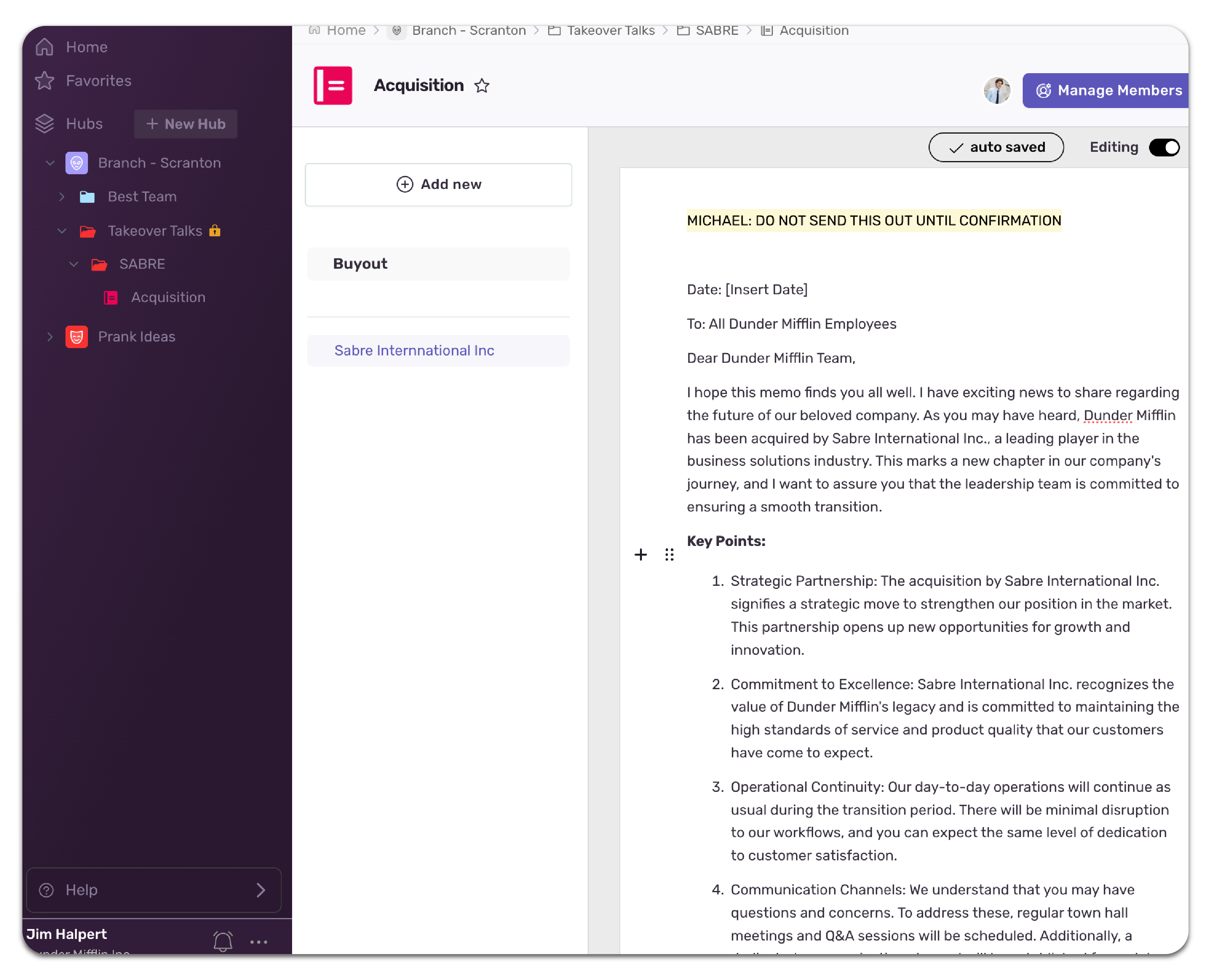Click the drag handle beside Key Points
1211x980 pixels.
[x=669, y=555]
